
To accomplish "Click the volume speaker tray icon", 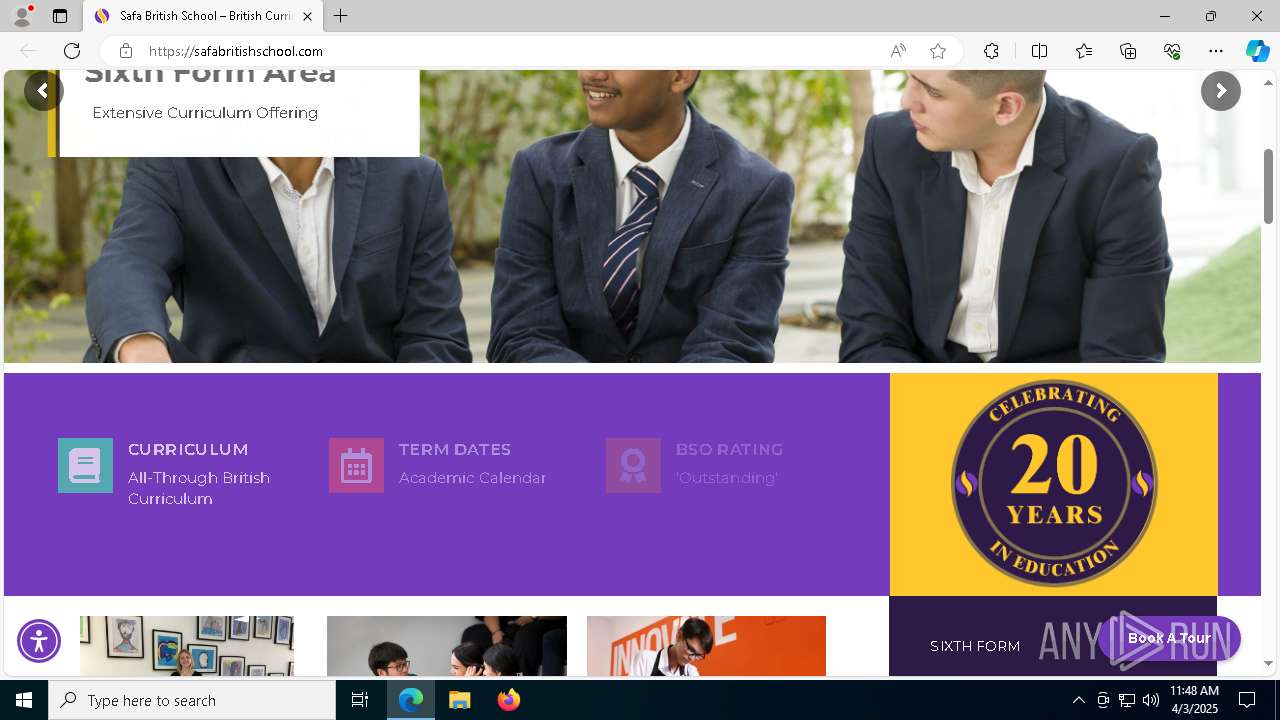I will (1151, 700).
